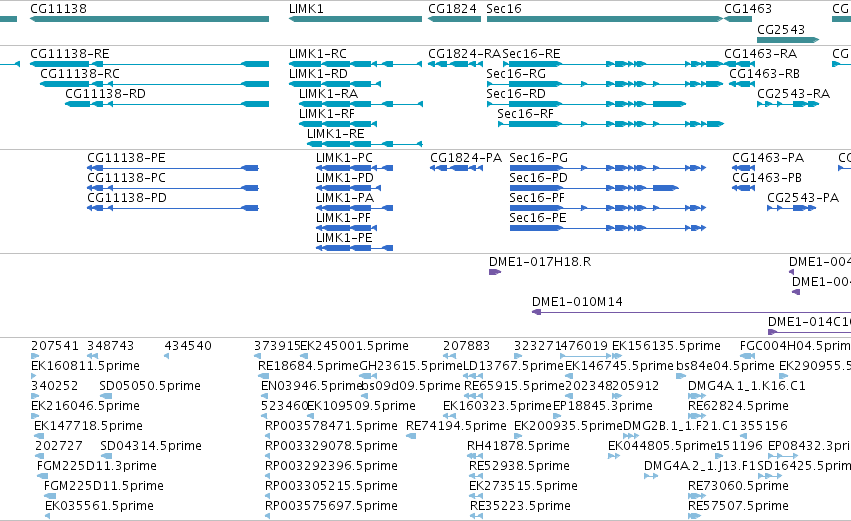The image size is (851, 521).
Task: Select the Sec16 gene bar glyph
Action: pyautogui.click(x=605, y=19)
